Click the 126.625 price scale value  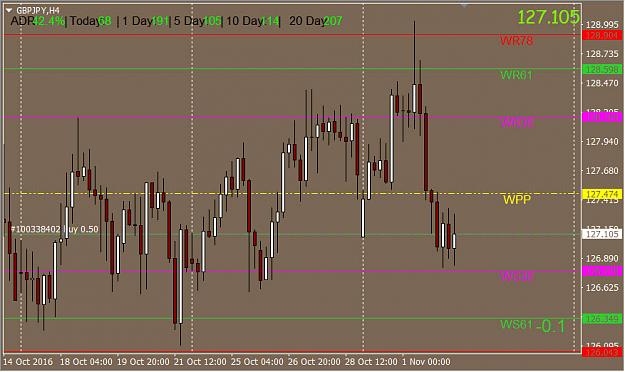pos(602,287)
